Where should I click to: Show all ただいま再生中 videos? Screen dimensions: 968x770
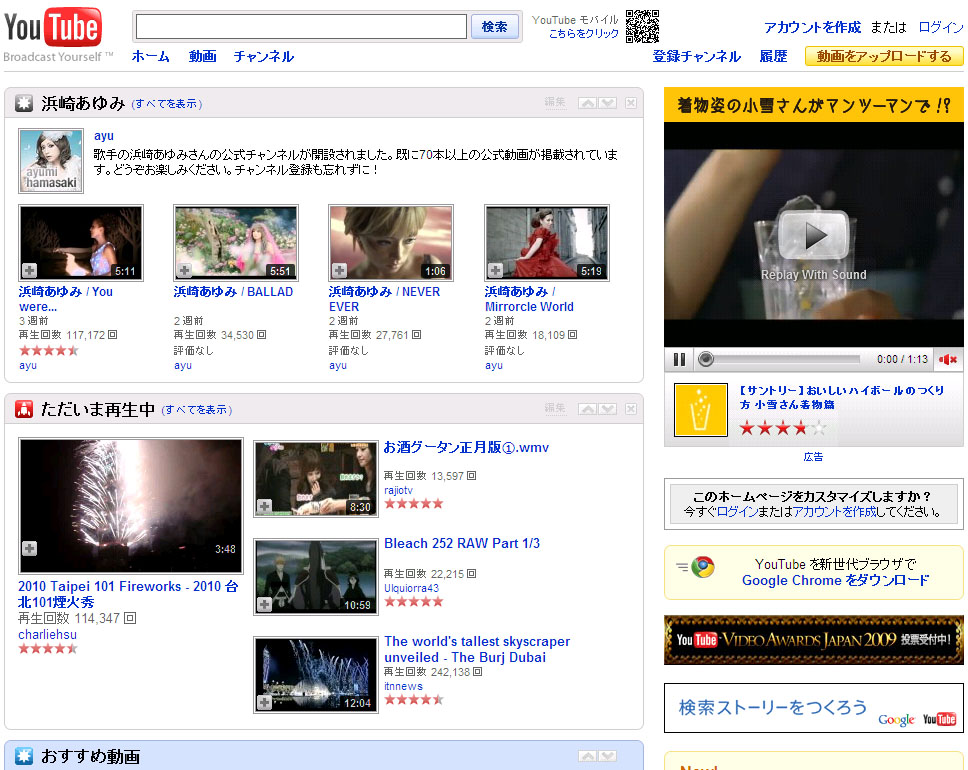point(196,410)
